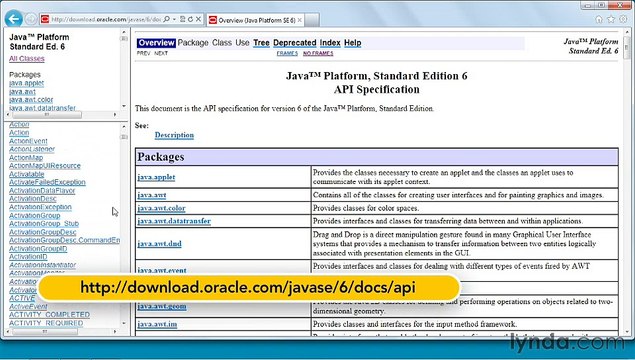The image size is (635, 360).
Task: Open the ActionMapUIResource class link
Action: [45, 166]
